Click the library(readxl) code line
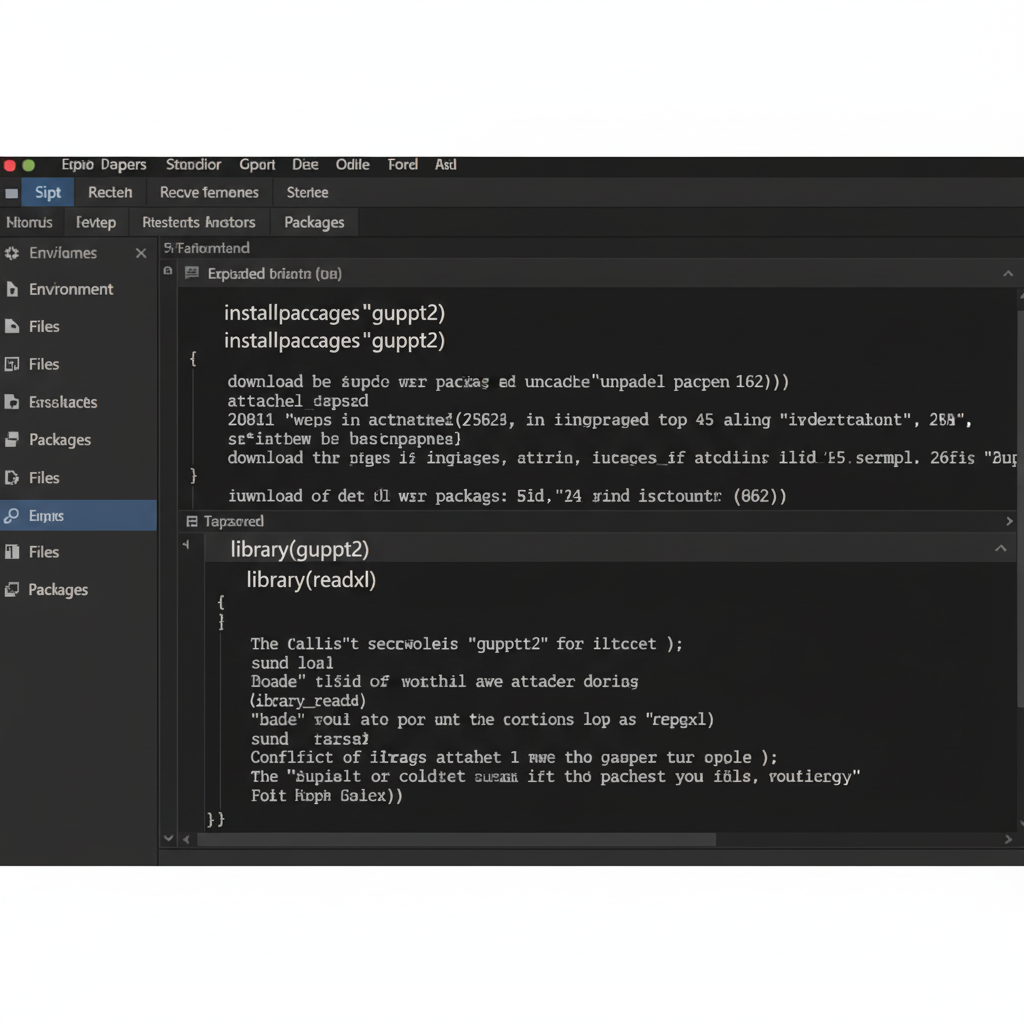This screenshot has width=1024, height=1024. pos(311,580)
